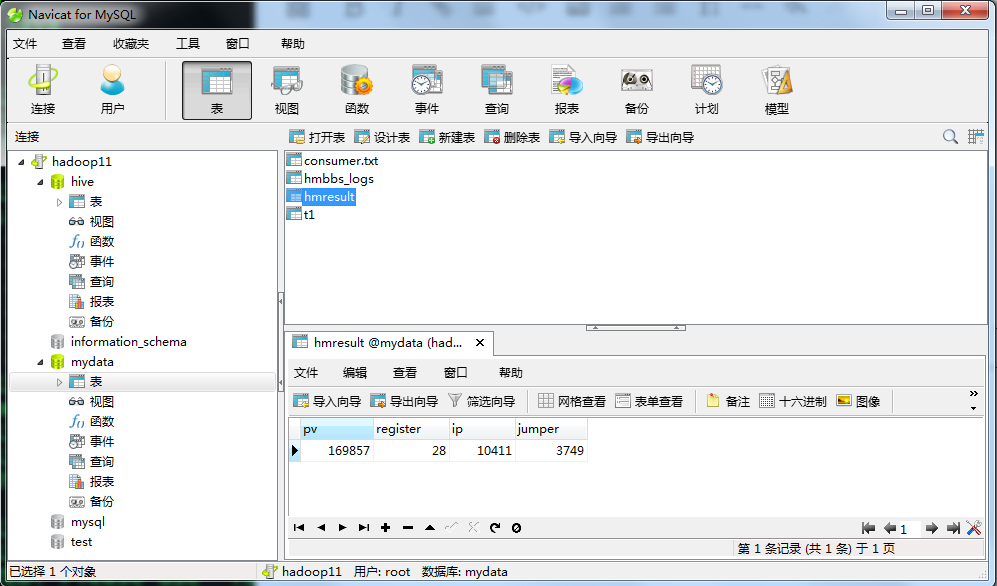Open the 模型 (Model) designer
The image size is (997, 586).
coord(776,88)
